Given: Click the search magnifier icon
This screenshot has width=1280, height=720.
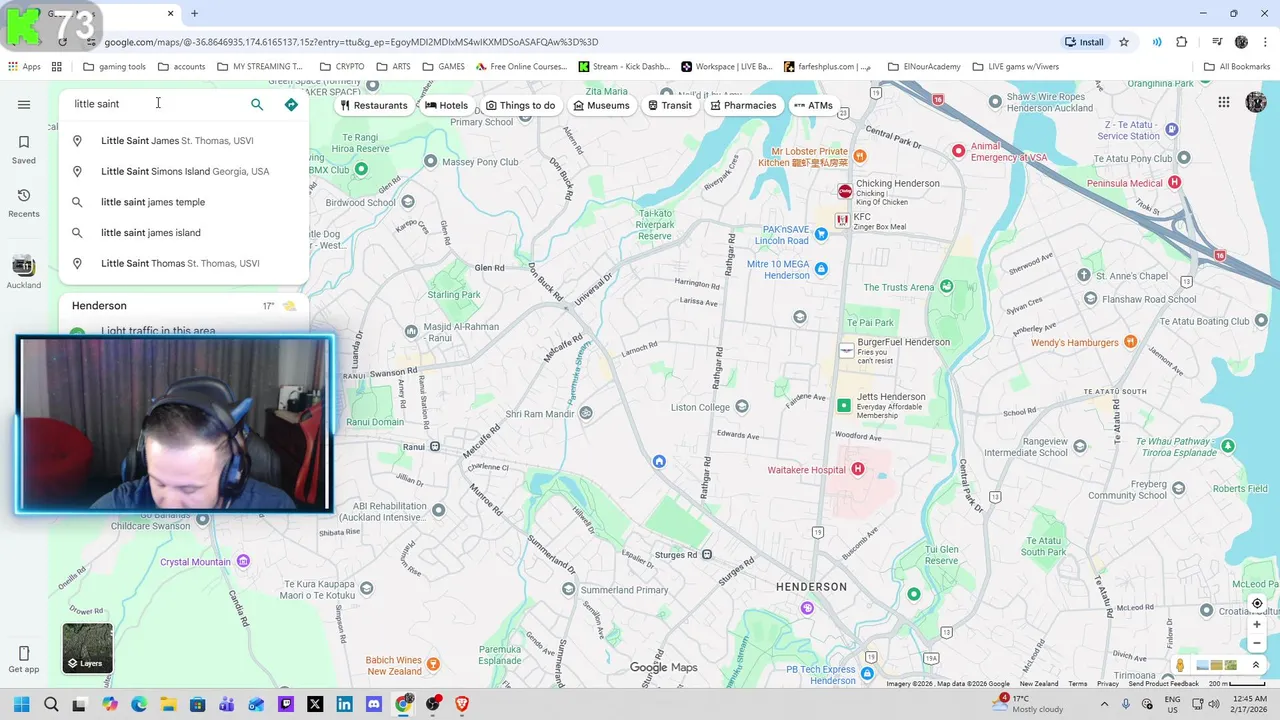Looking at the screenshot, I should [x=257, y=104].
